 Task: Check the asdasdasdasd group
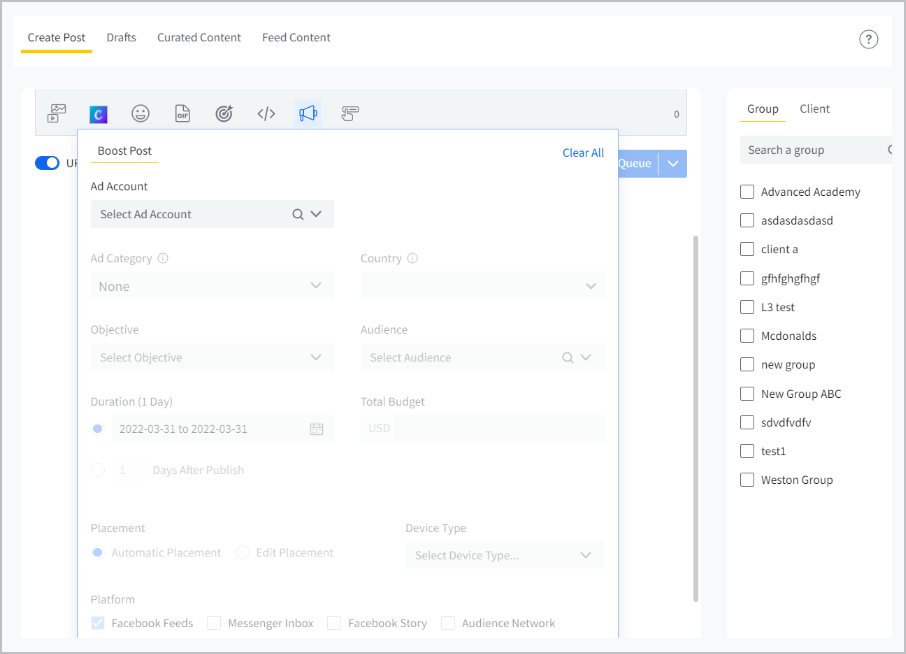pos(747,221)
